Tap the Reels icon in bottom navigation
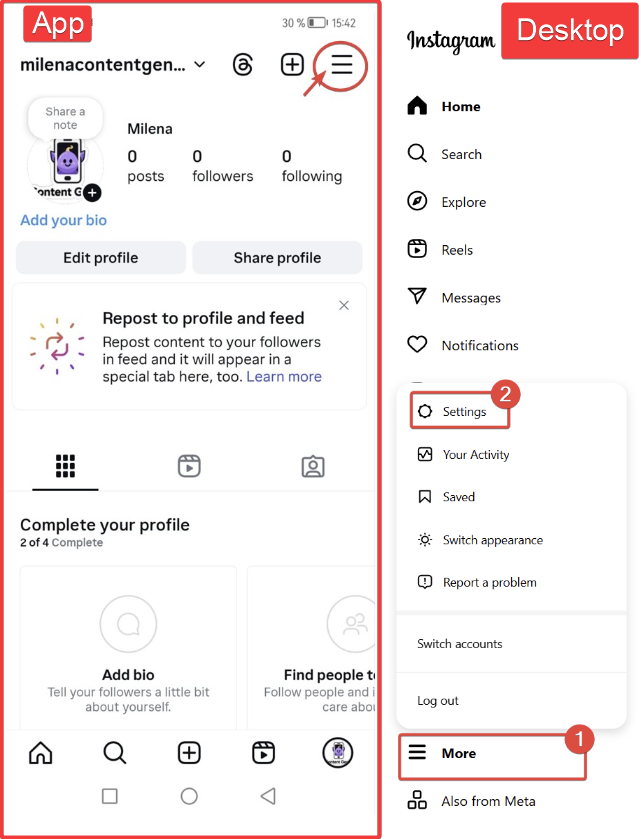This screenshot has height=839, width=641. (x=264, y=752)
